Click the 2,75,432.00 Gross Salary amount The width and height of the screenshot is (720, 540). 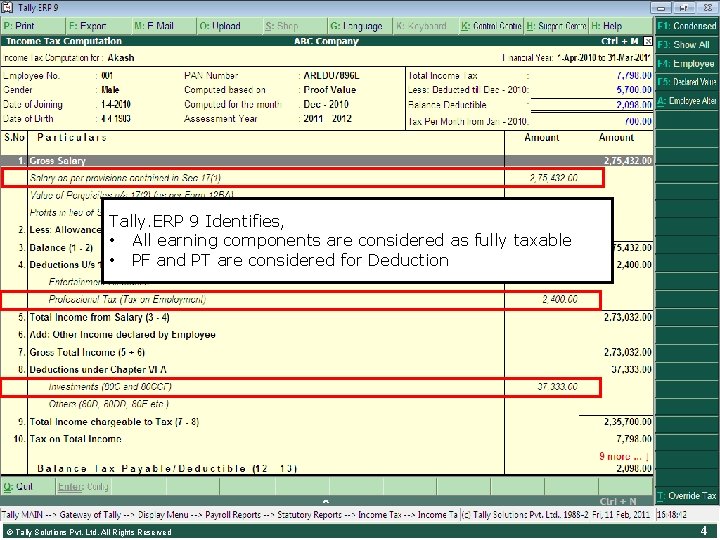point(628,161)
